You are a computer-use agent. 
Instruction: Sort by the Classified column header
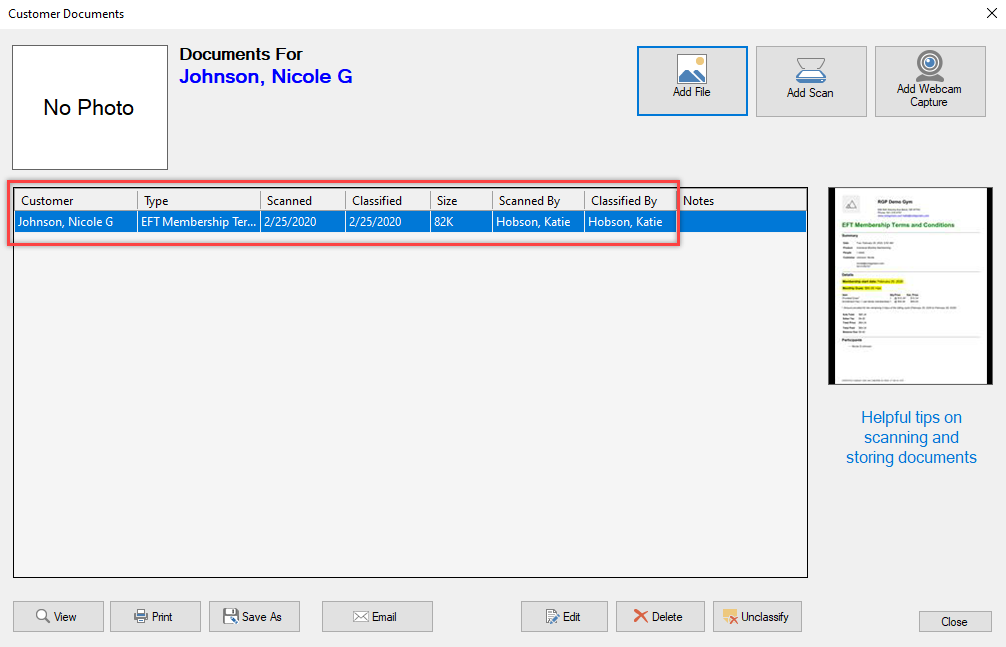click(x=388, y=200)
